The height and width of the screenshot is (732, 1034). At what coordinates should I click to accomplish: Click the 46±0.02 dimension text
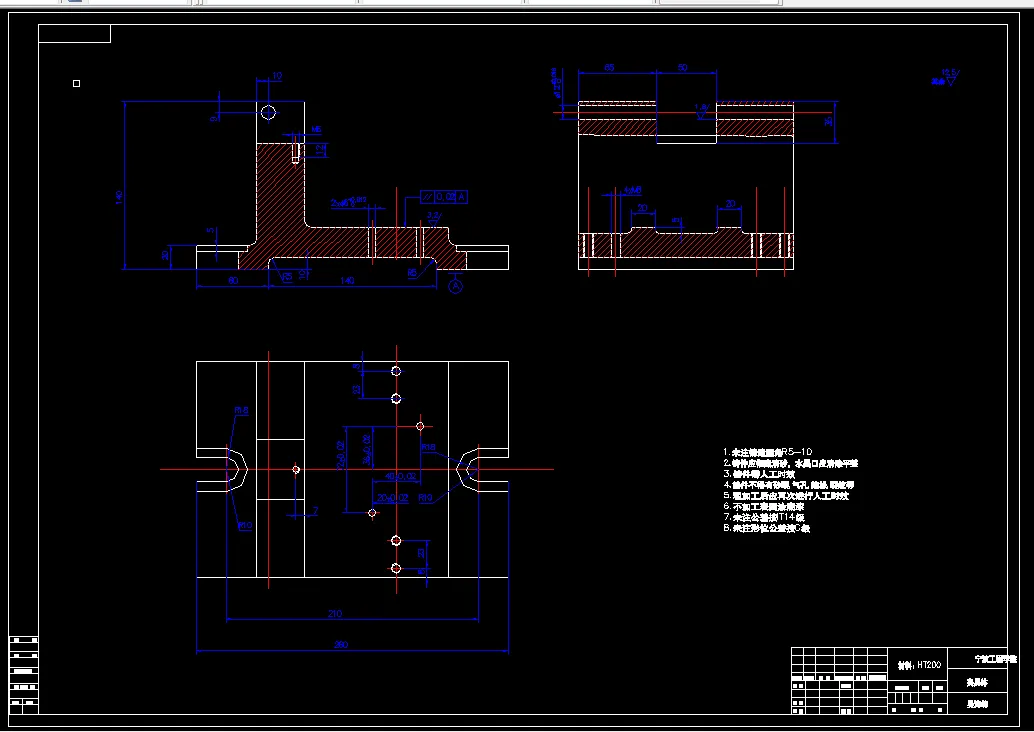400,476
